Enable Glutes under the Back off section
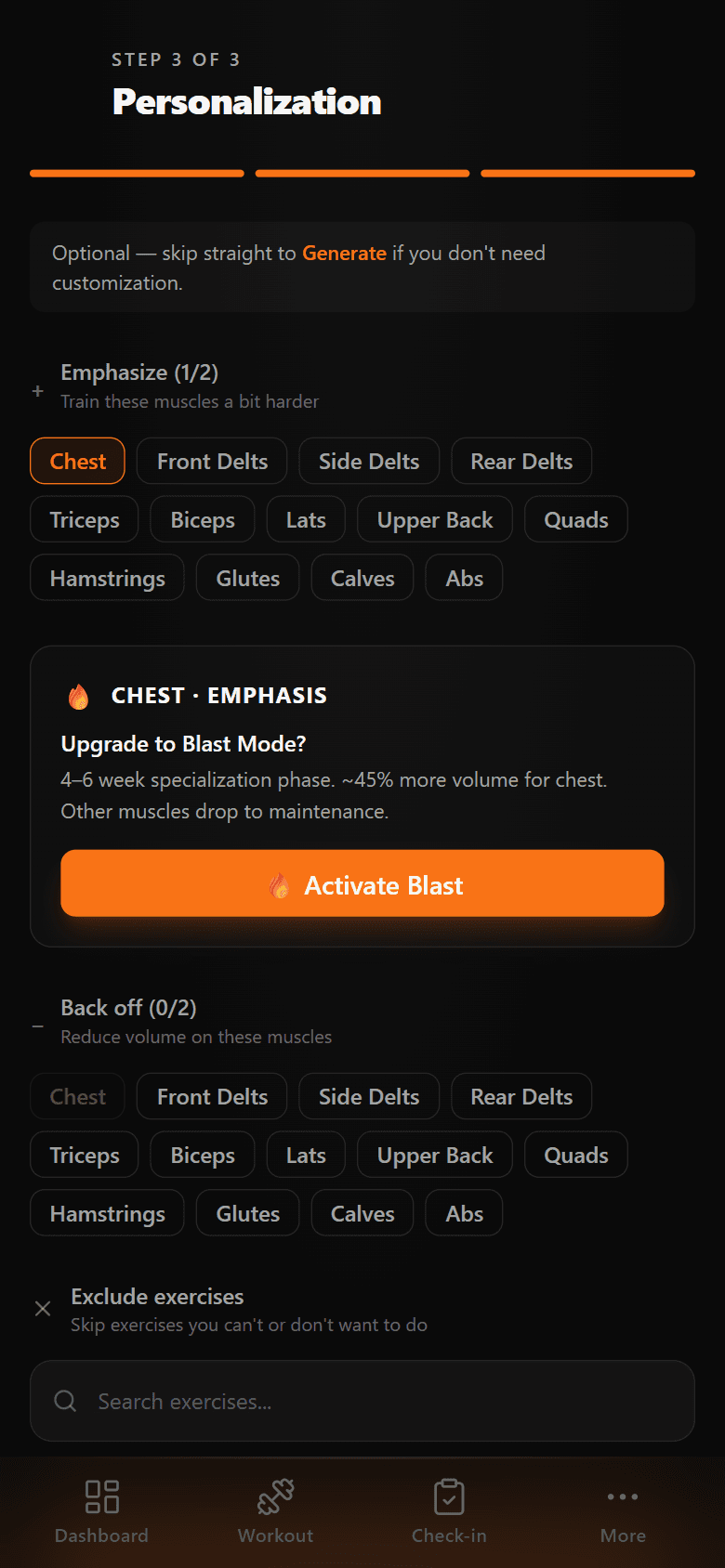This screenshot has width=725, height=1568. 247,1212
